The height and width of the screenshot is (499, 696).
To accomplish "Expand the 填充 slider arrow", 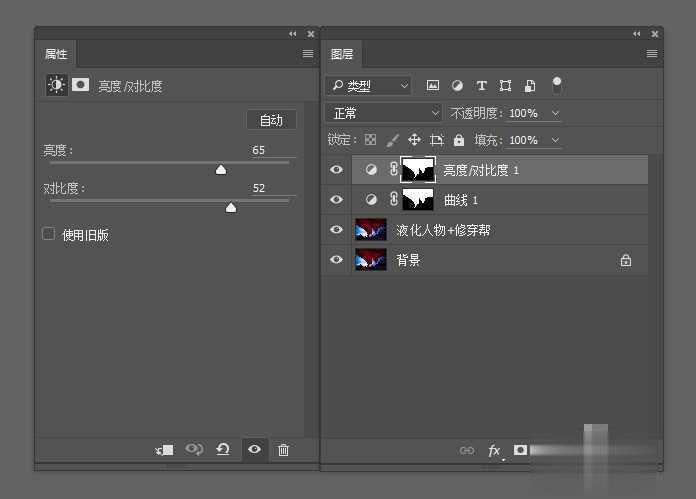I will pyautogui.click(x=555, y=140).
